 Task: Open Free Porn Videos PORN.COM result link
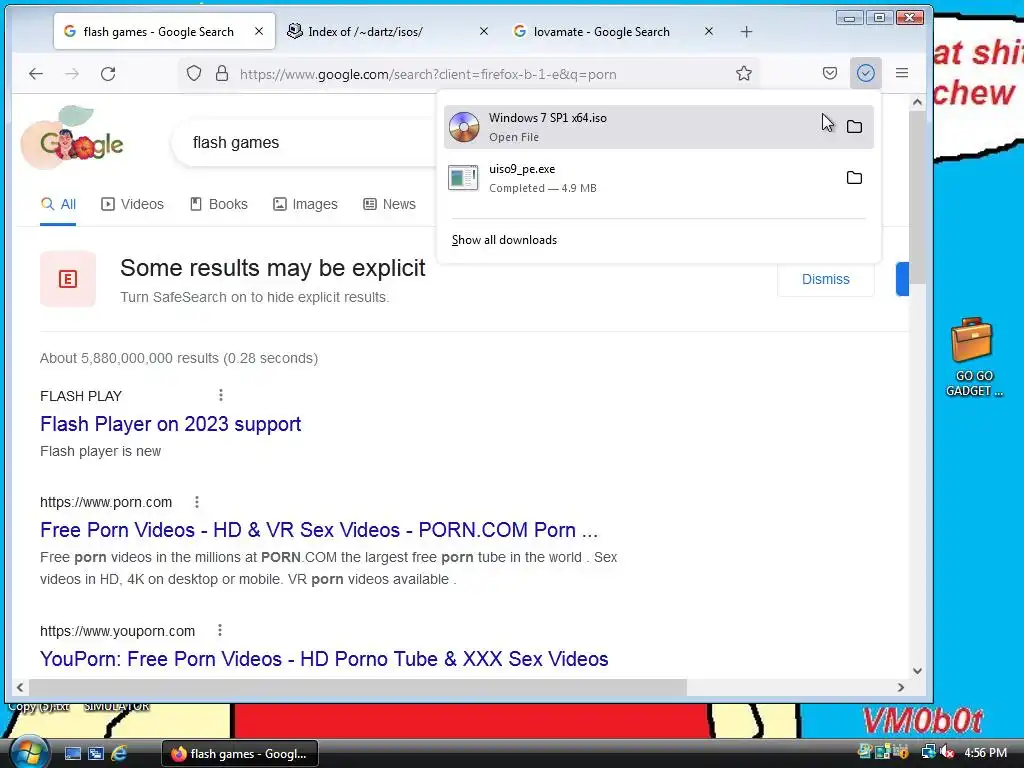(x=319, y=530)
